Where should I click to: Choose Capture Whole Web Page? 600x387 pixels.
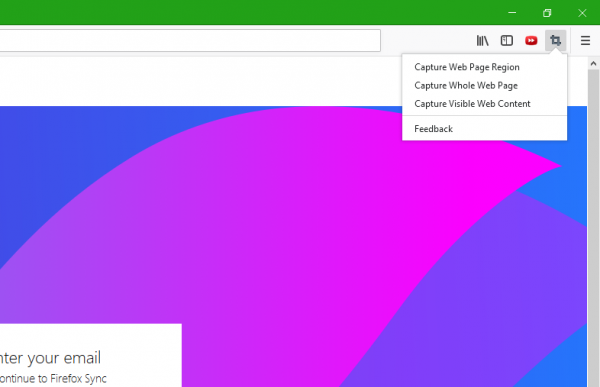point(466,86)
